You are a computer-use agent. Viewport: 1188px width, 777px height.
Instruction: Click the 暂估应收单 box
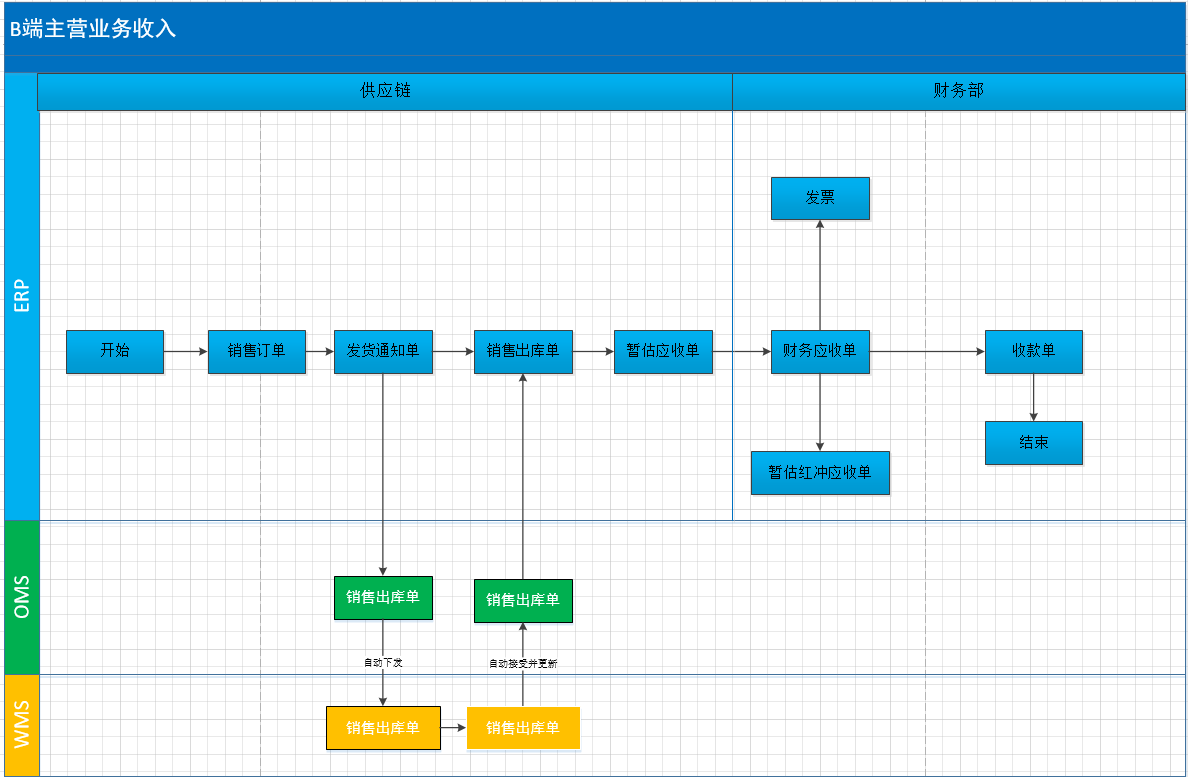coord(664,351)
